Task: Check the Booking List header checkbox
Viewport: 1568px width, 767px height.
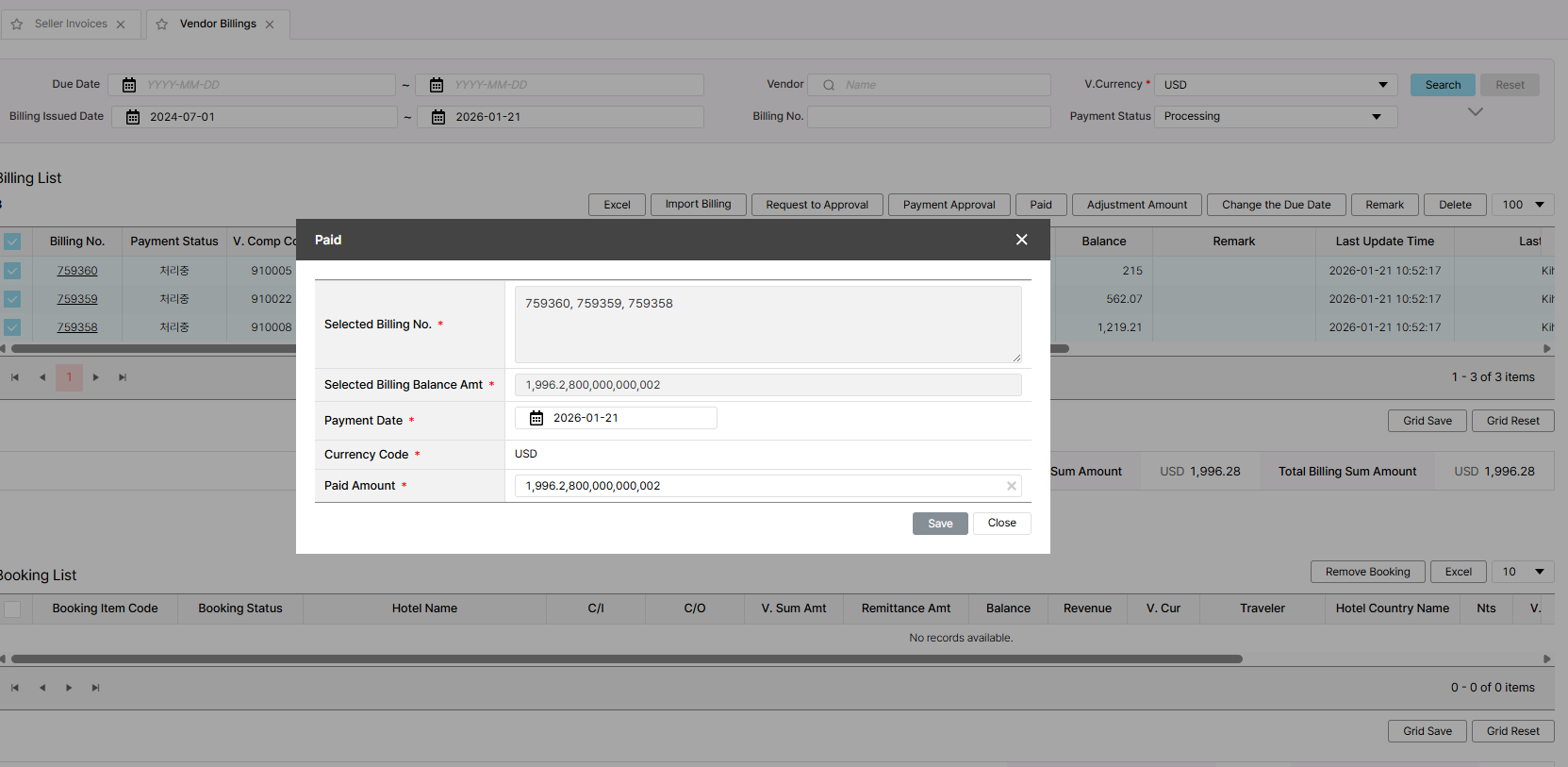Action: pyautogui.click(x=12, y=609)
